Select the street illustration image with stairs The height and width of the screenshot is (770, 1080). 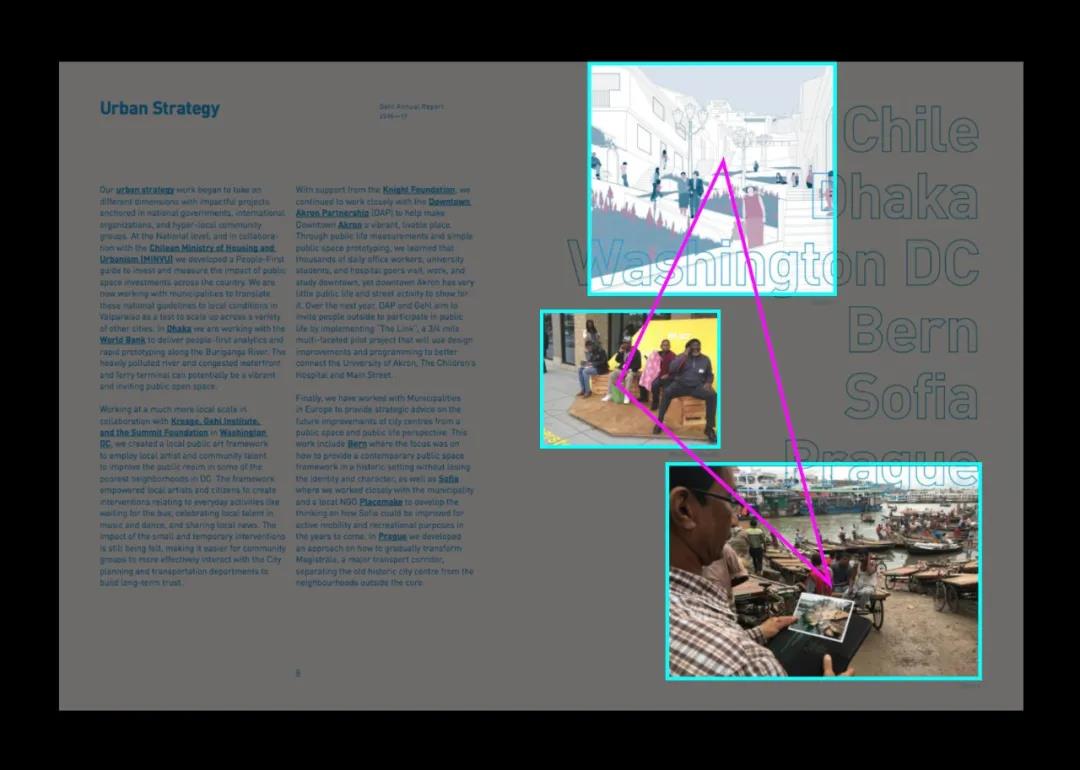pyautogui.click(x=712, y=180)
